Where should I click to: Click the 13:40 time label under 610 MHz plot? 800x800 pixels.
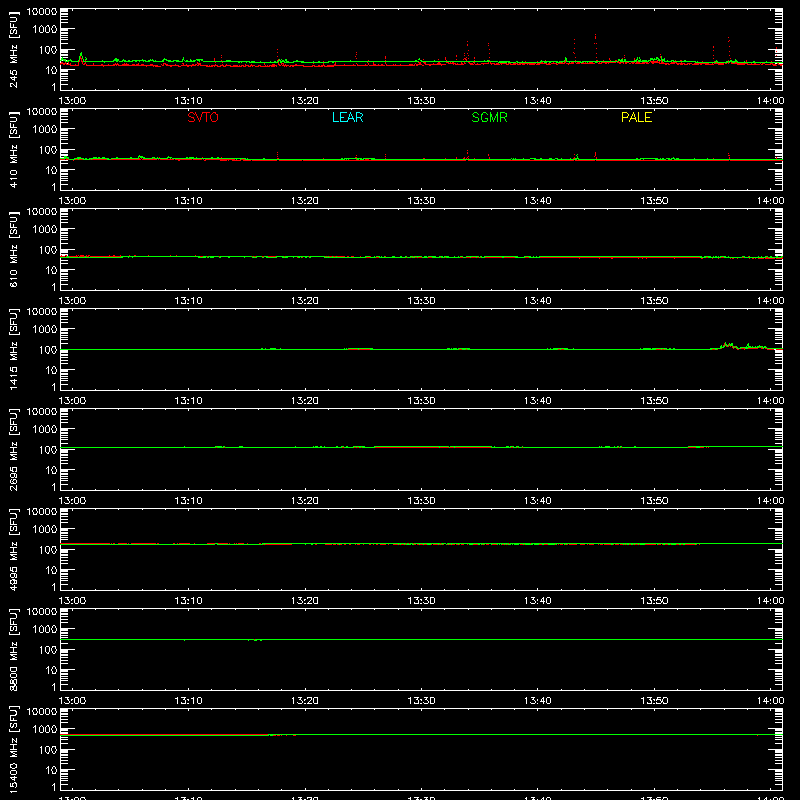[537, 301]
